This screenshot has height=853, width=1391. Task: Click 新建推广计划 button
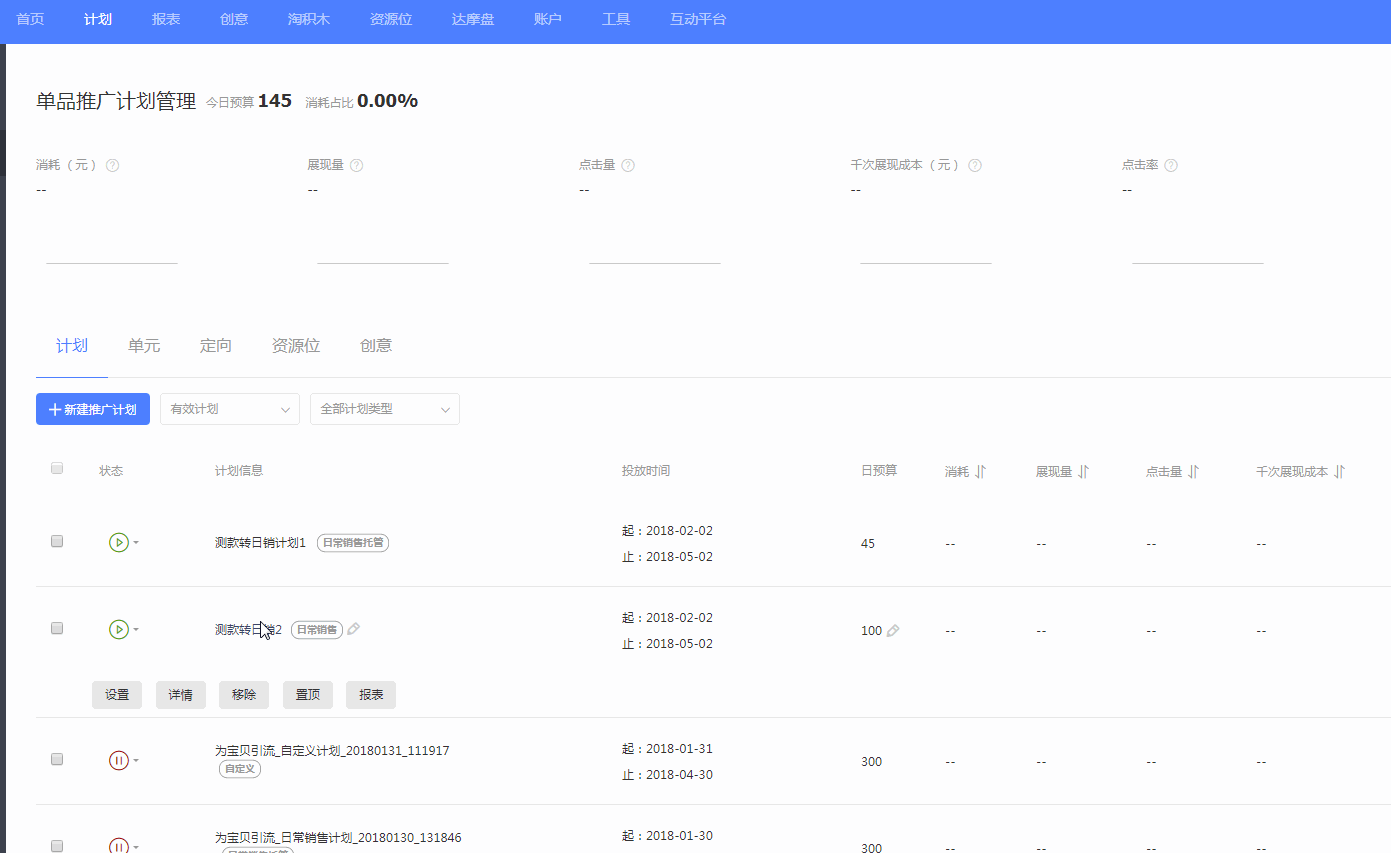pos(93,409)
